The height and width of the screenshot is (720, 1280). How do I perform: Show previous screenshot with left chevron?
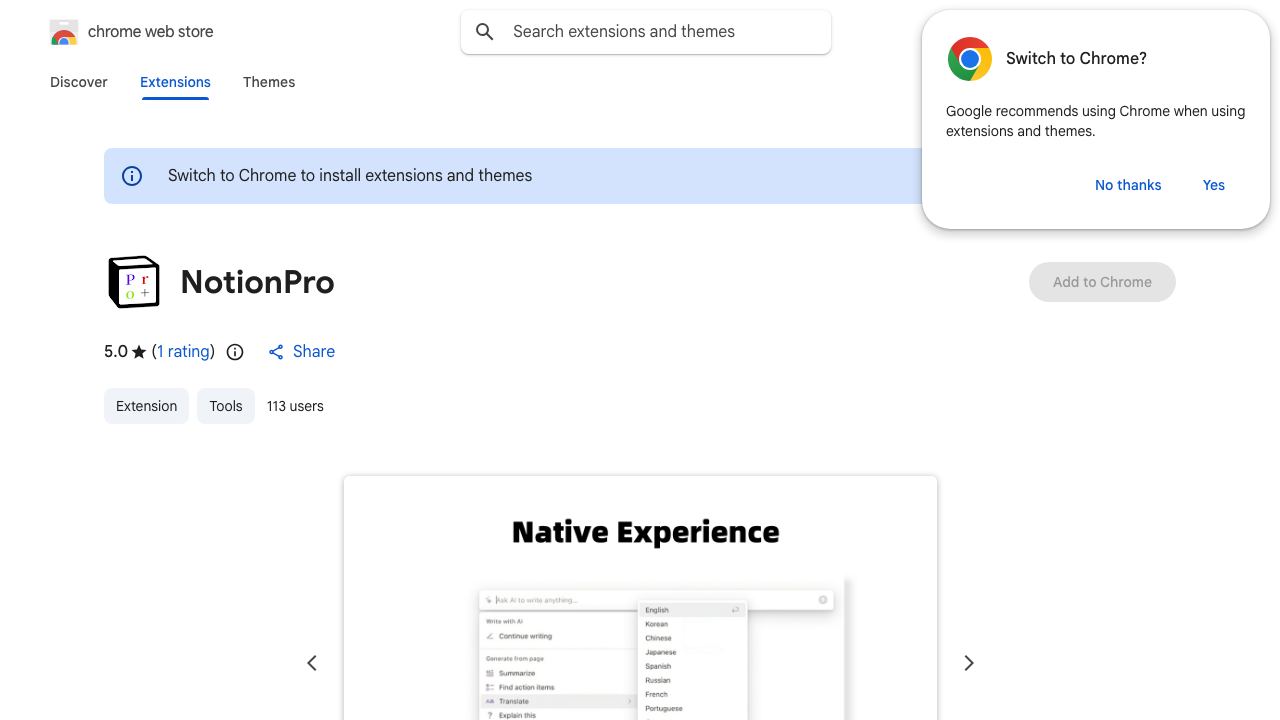pos(312,663)
